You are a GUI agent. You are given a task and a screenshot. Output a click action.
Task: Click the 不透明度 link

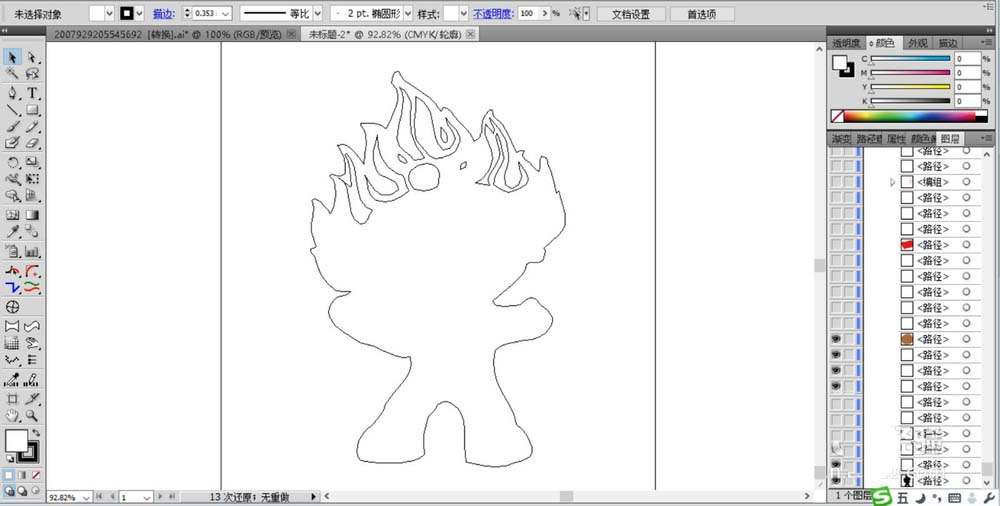(x=492, y=13)
